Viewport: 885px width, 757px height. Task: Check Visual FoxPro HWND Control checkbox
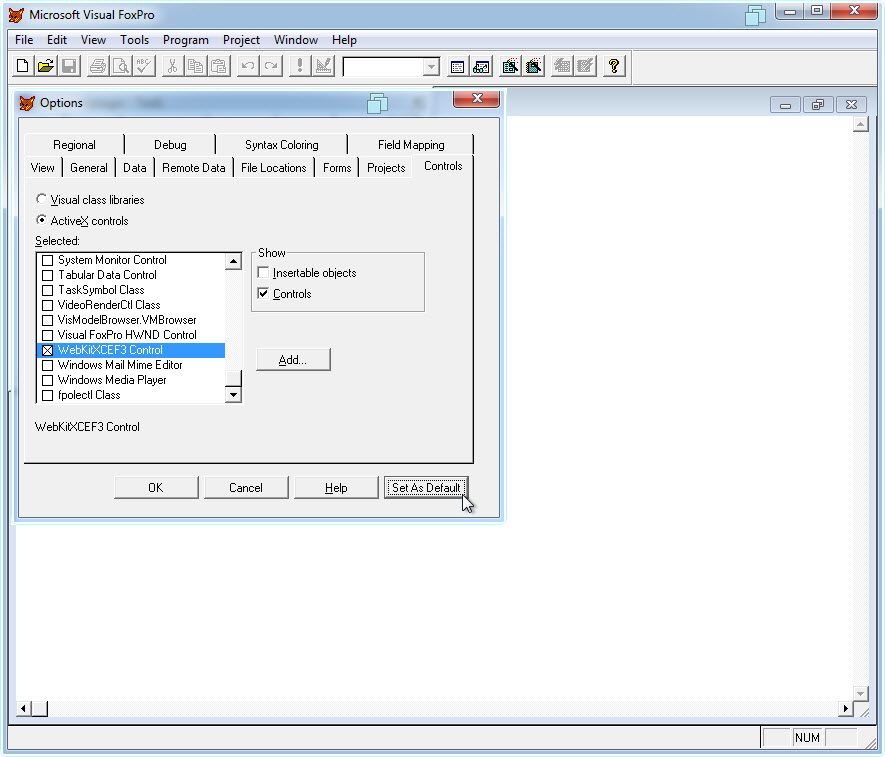click(x=48, y=335)
